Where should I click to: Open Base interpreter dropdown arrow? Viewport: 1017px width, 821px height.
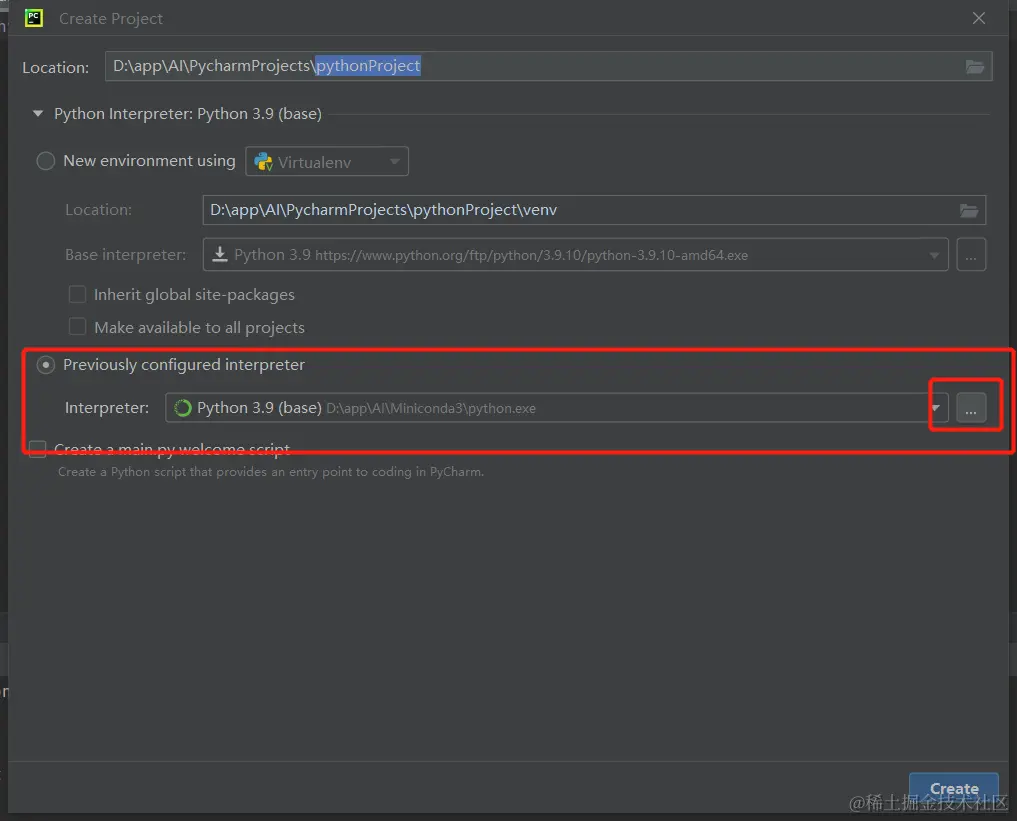tap(934, 255)
